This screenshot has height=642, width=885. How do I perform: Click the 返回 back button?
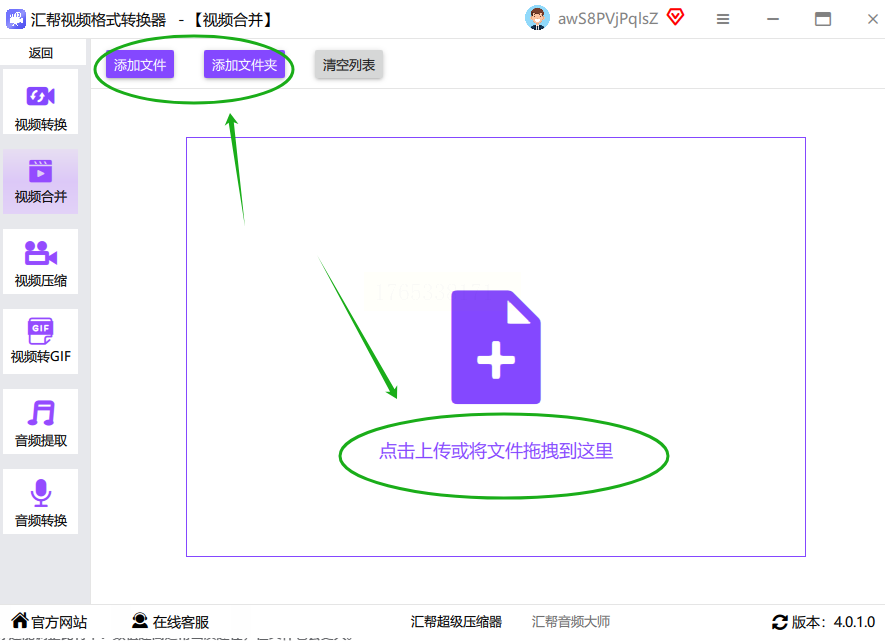[41, 53]
